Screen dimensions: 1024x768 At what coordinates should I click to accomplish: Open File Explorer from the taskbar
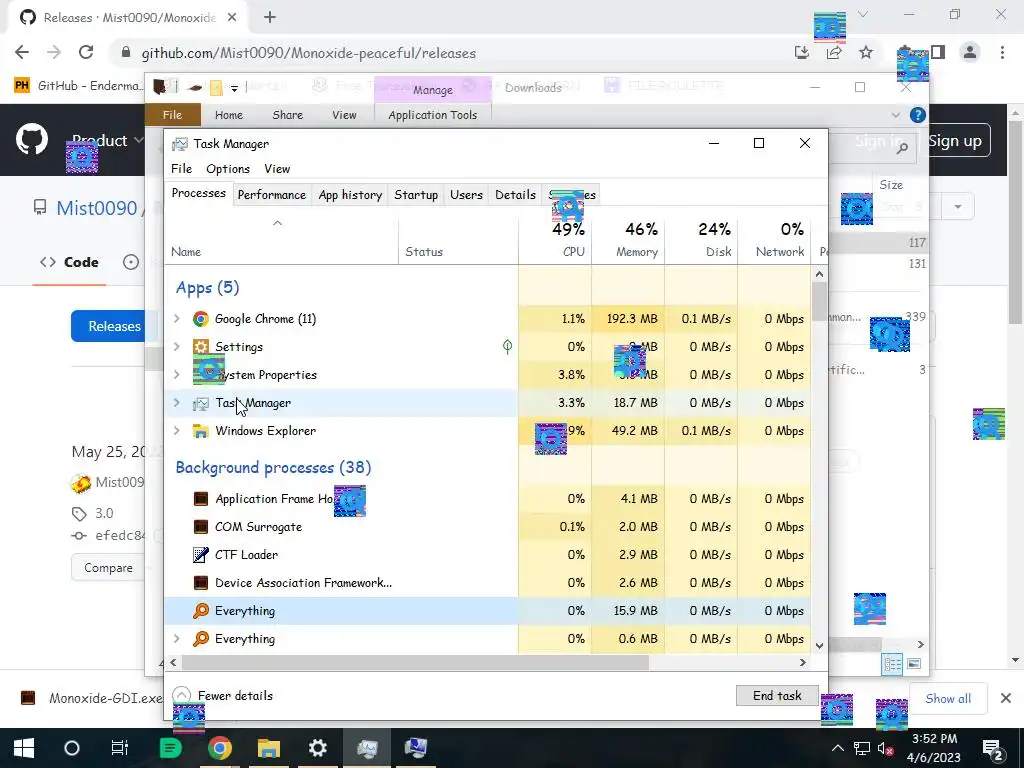point(268,748)
